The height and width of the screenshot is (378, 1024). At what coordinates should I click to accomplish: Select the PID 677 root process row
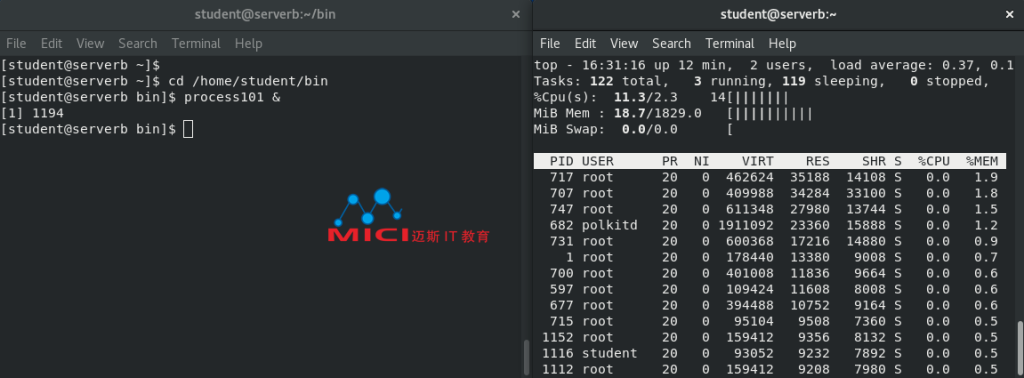tap(770, 305)
